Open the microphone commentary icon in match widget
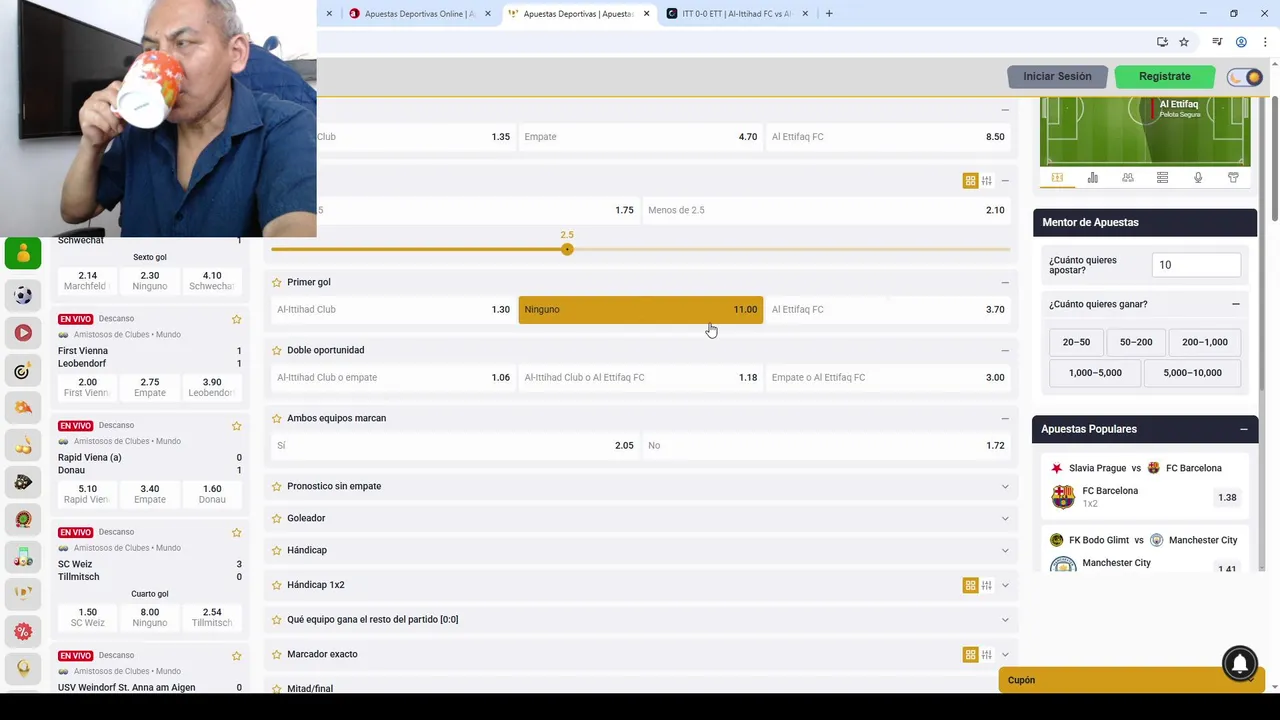Viewport: 1280px width, 720px height. pyautogui.click(x=1198, y=178)
